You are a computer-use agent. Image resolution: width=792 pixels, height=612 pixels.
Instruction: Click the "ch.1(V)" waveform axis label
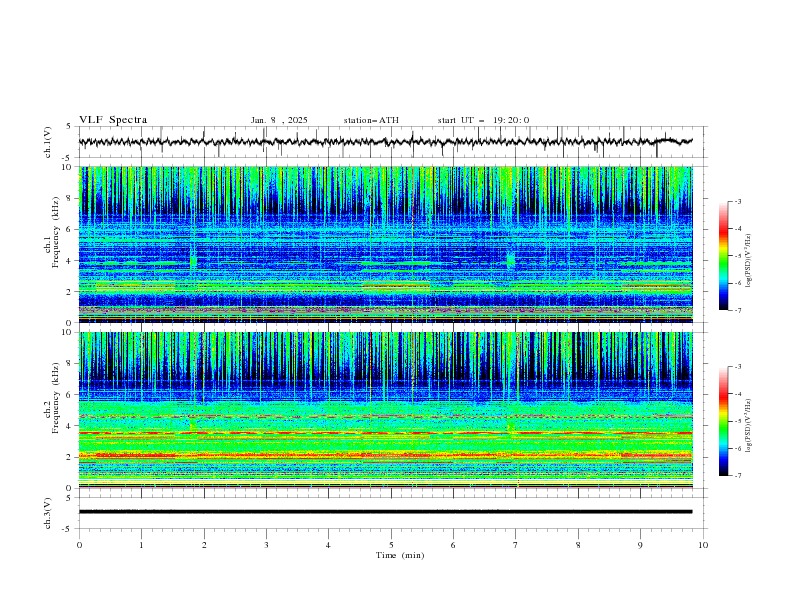[48, 142]
